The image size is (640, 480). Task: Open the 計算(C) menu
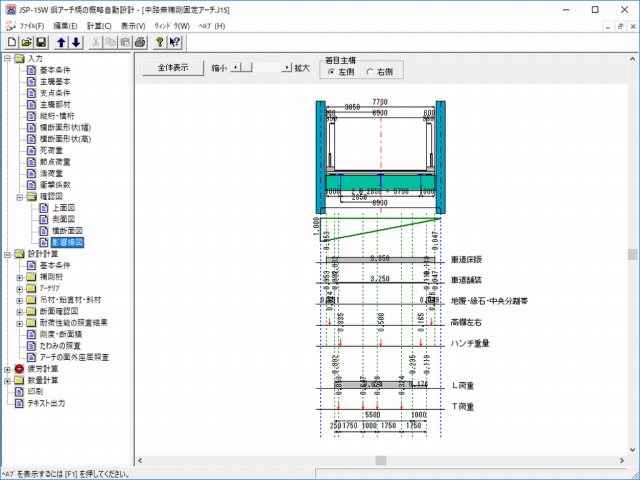click(98, 25)
